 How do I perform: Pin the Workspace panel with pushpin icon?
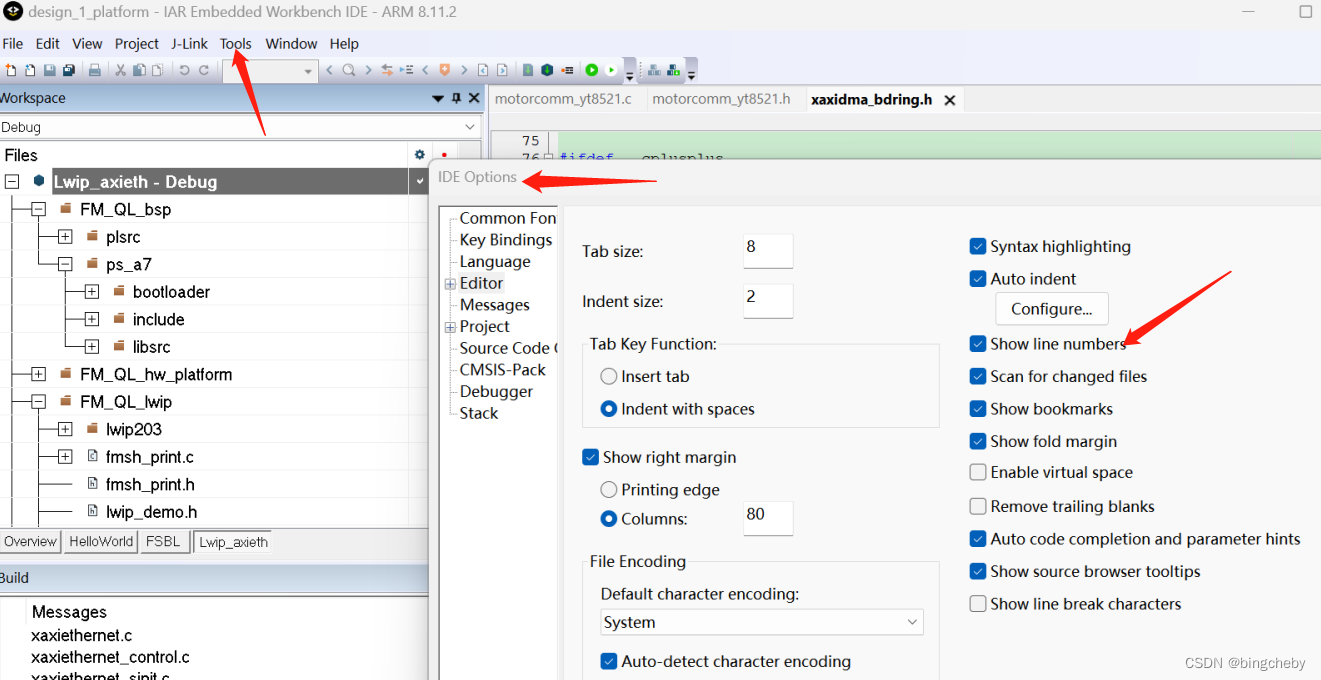pos(456,98)
